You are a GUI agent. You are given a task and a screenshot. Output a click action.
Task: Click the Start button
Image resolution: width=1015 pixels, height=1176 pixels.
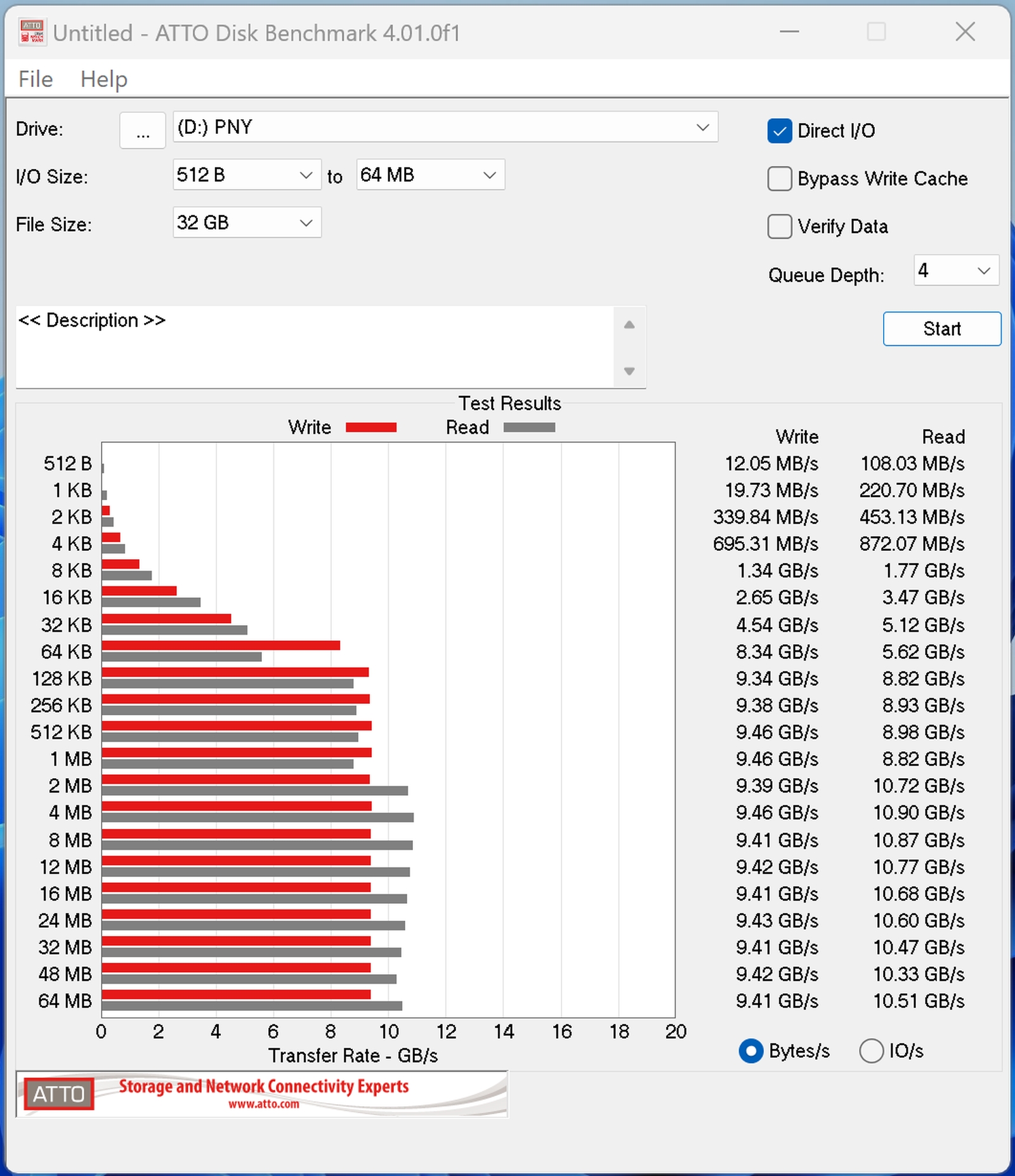(x=942, y=329)
